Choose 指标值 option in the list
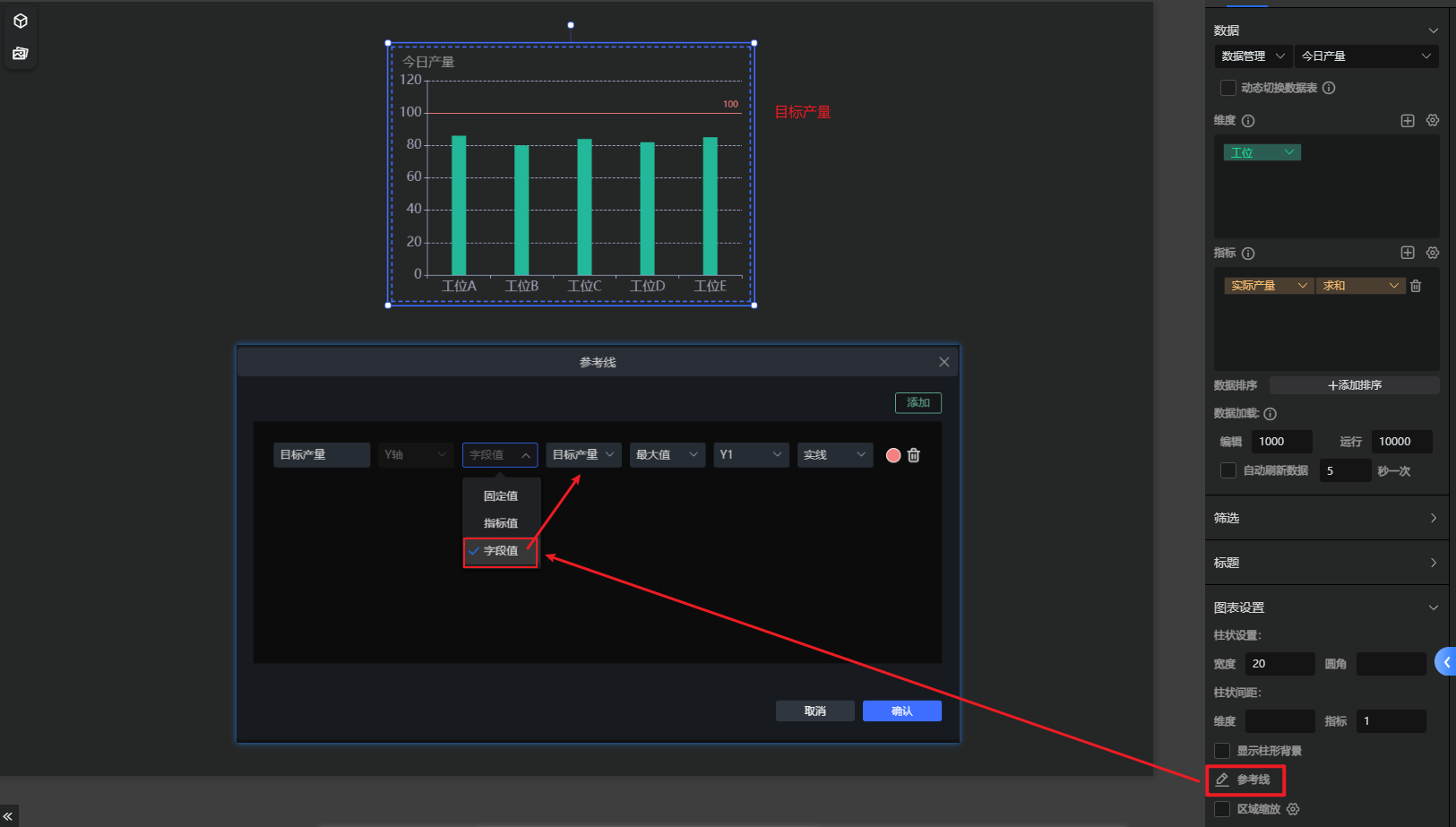This screenshot has height=827, width=1456. (x=501, y=523)
